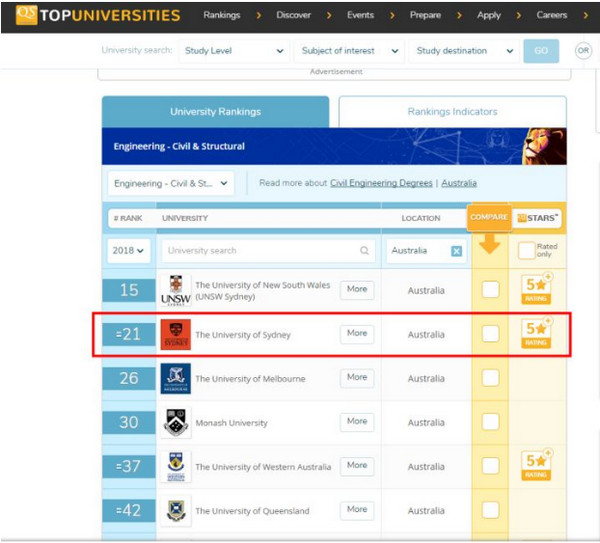The width and height of the screenshot is (600, 543).
Task: Open the Study Level dropdown
Action: (233, 51)
